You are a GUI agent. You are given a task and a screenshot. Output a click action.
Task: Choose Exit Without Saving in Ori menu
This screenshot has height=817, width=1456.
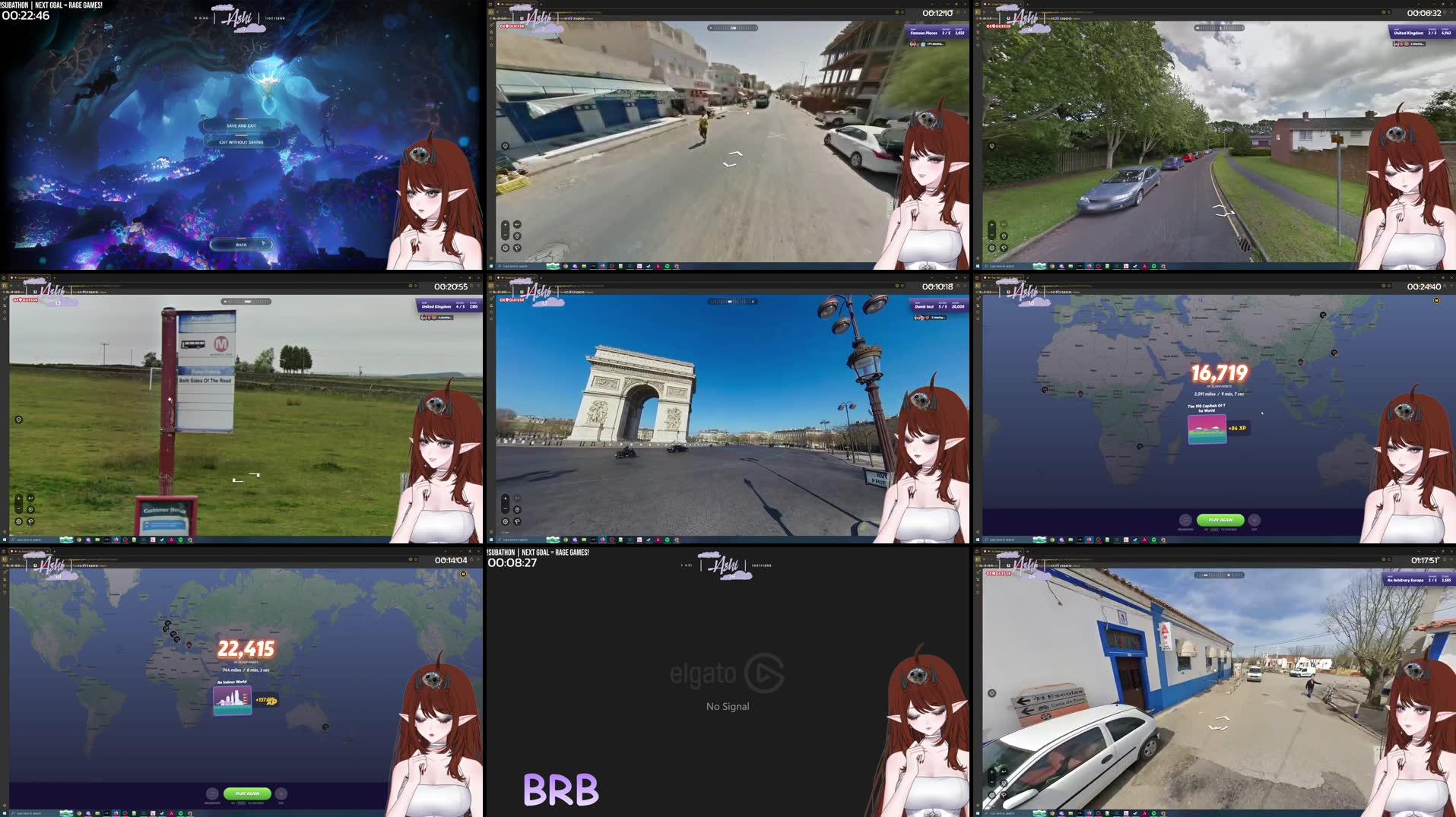pos(241,142)
